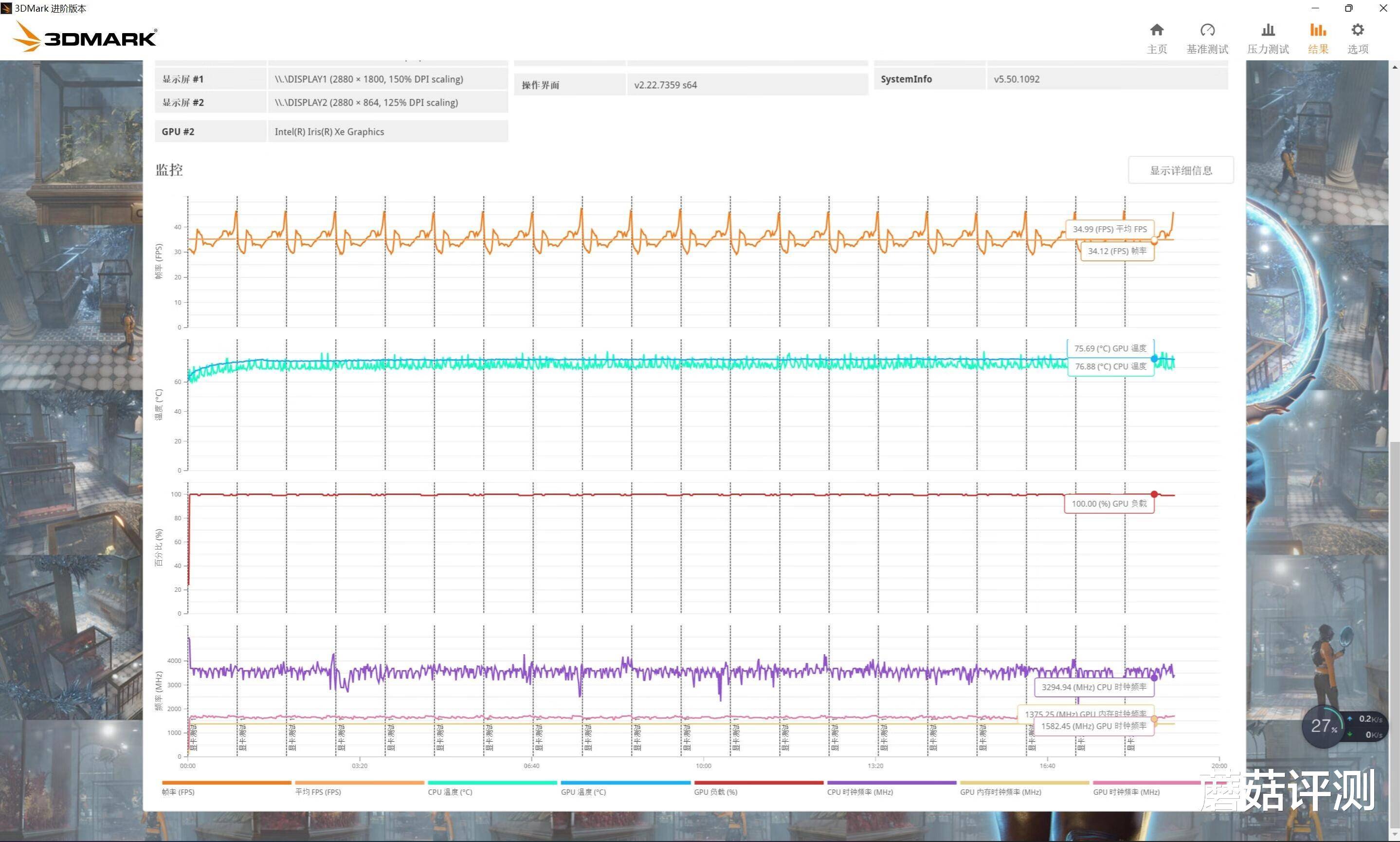Viewport: 1400px width, 842px height.
Task: Click the 结果 results icon
Action: coord(1316,38)
